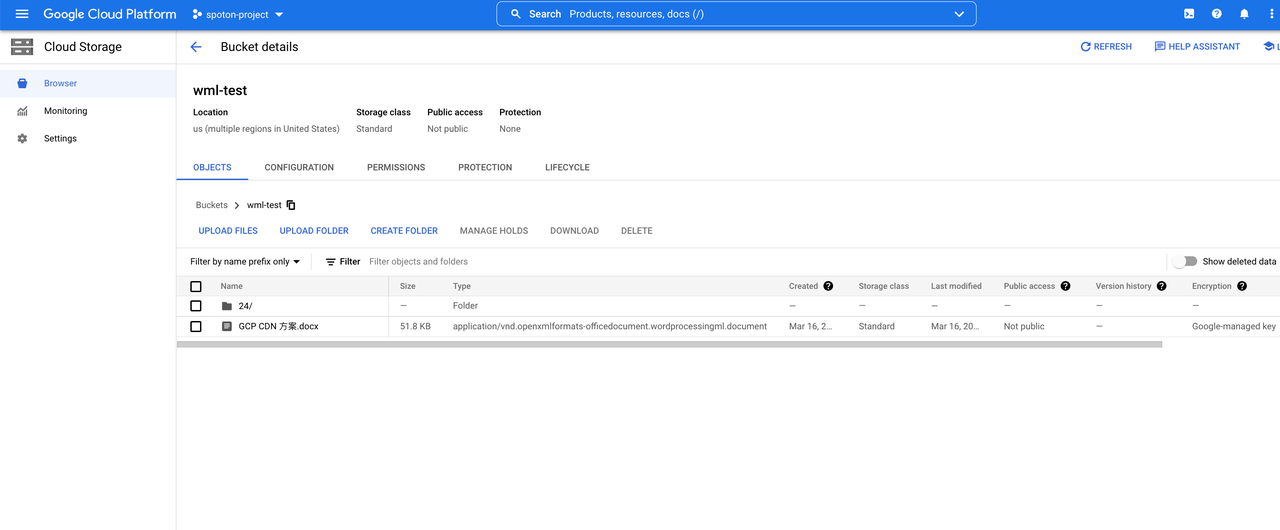The width and height of the screenshot is (1280, 530).
Task: Sort by Type column header
Action: [x=462, y=286]
